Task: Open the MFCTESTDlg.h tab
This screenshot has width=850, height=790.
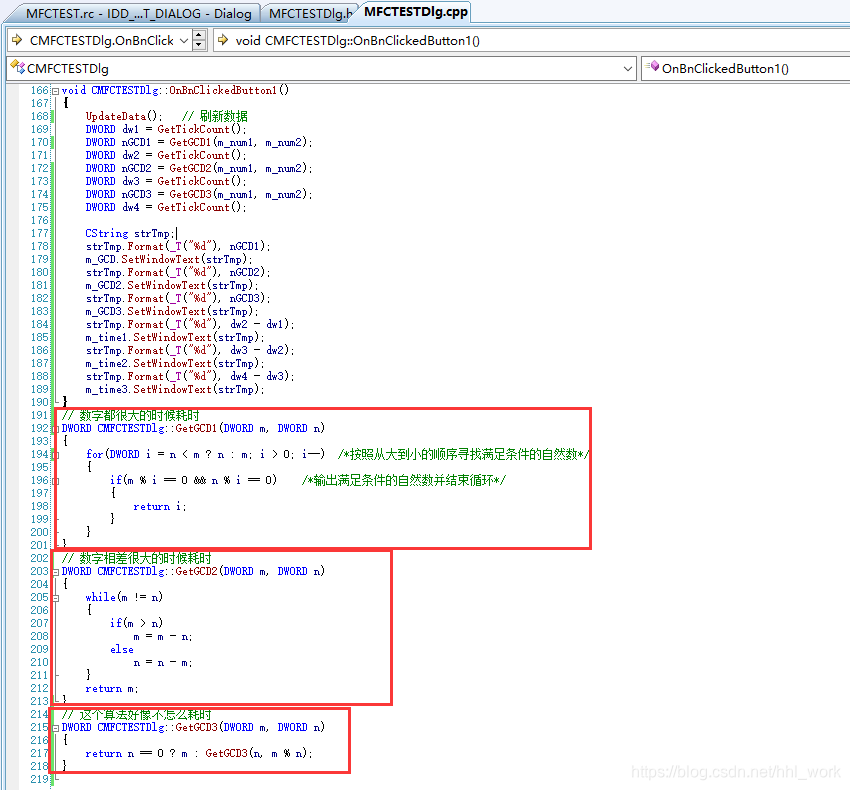Action: click(310, 14)
